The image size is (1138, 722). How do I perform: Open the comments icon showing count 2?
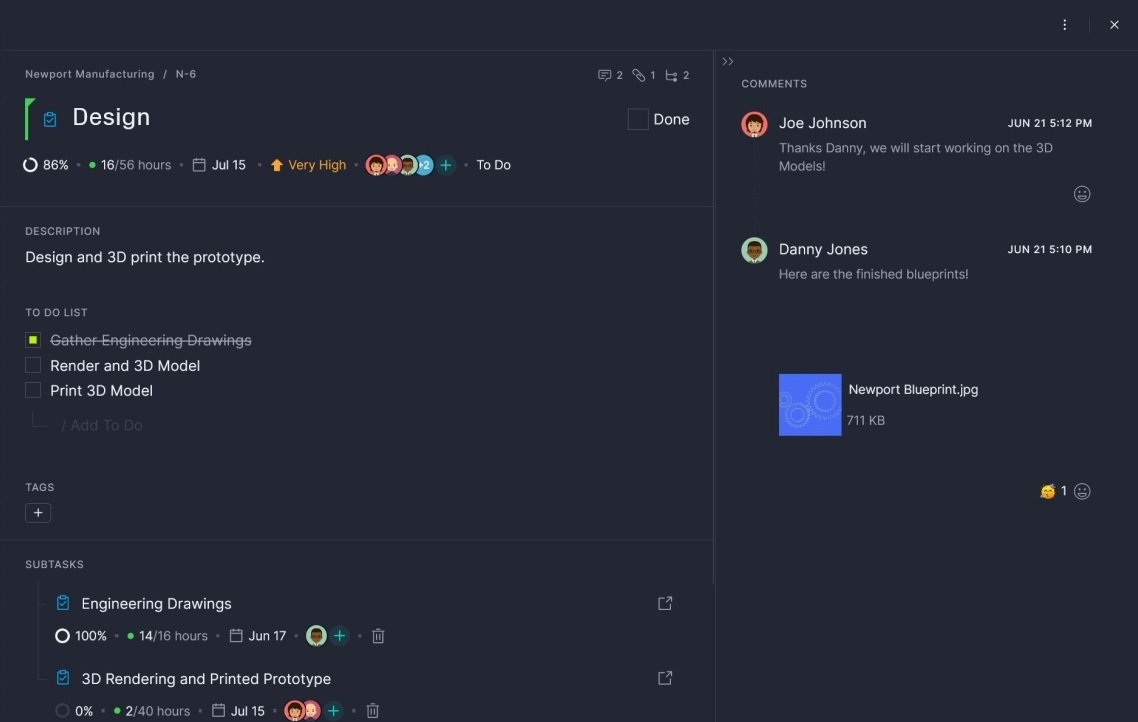[606, 74]
